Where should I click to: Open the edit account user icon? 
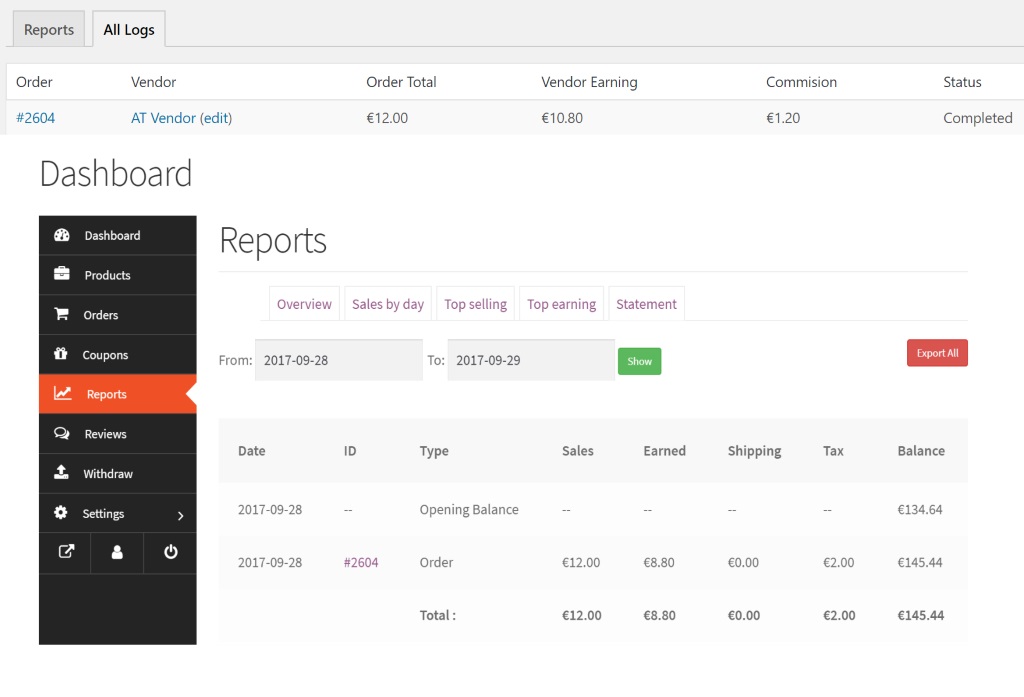coord(117,552)
